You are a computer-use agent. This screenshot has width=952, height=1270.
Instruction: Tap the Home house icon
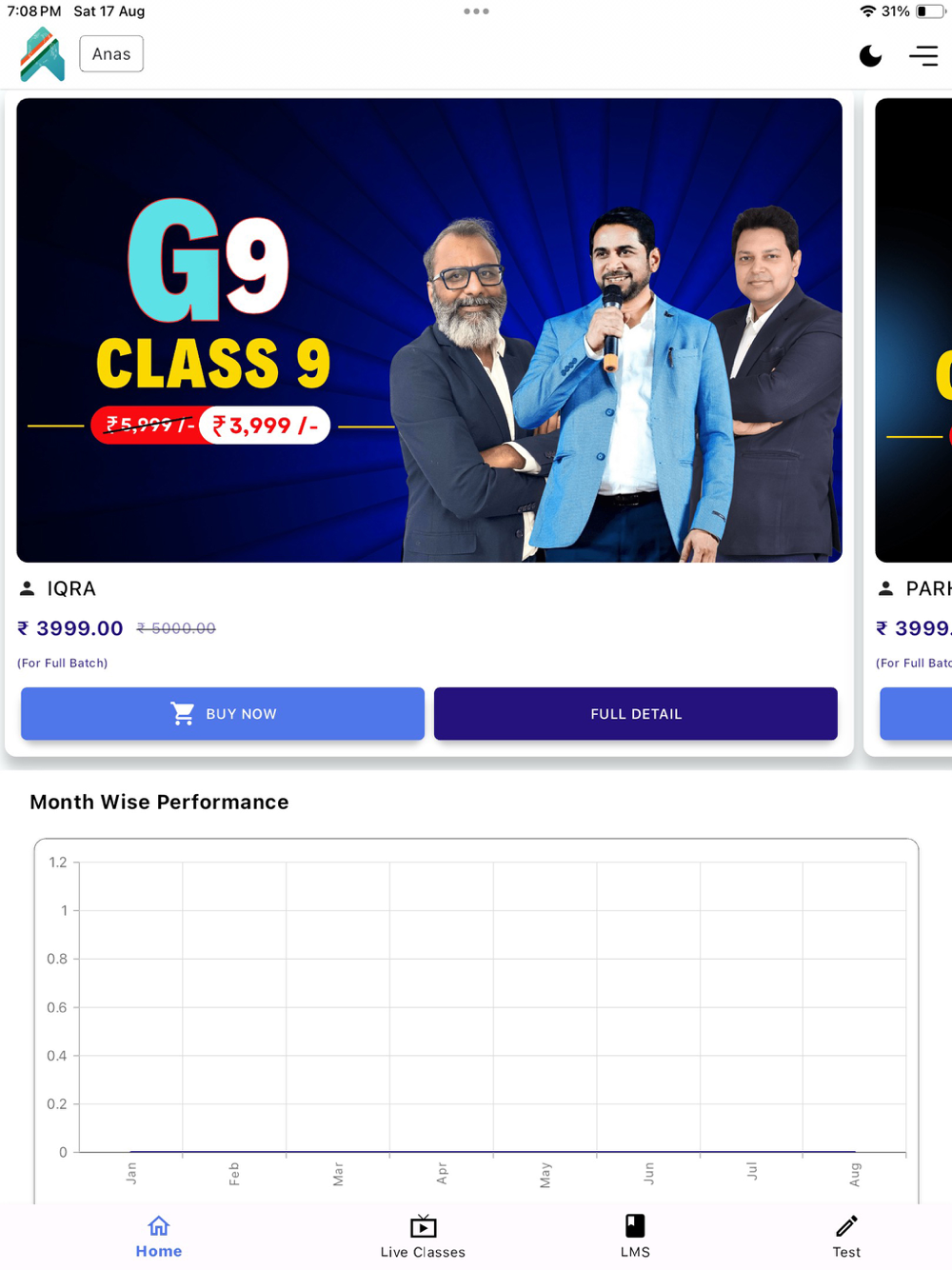point(159,1225)
